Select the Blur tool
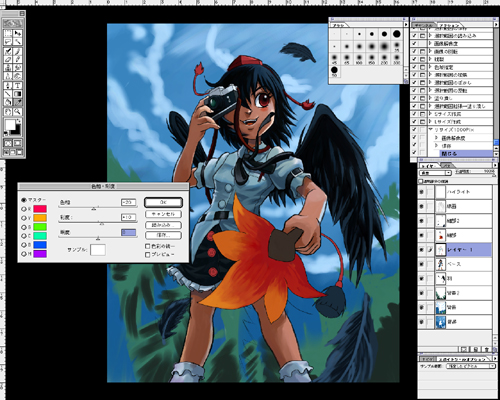This screenshot has height=400, width=500. pyautogui.click(x=8, y=76)
